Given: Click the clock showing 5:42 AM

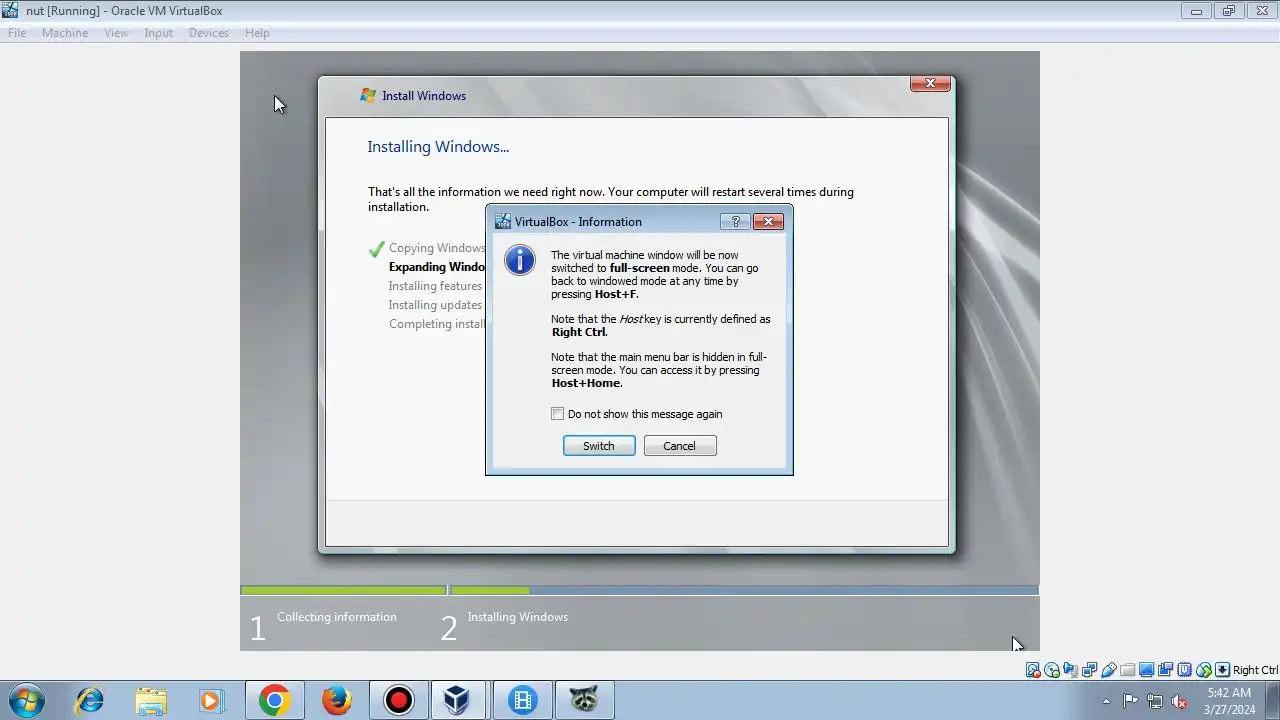Looking at the screenshot, I should click(1229, 700).
